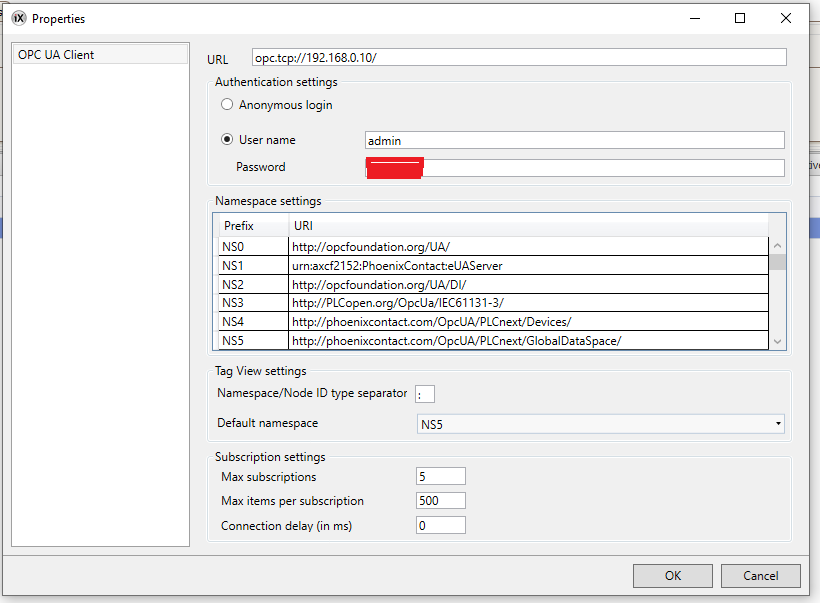The image size is (820, 603).
Task: Click the OK button
Action: (673, 575)
